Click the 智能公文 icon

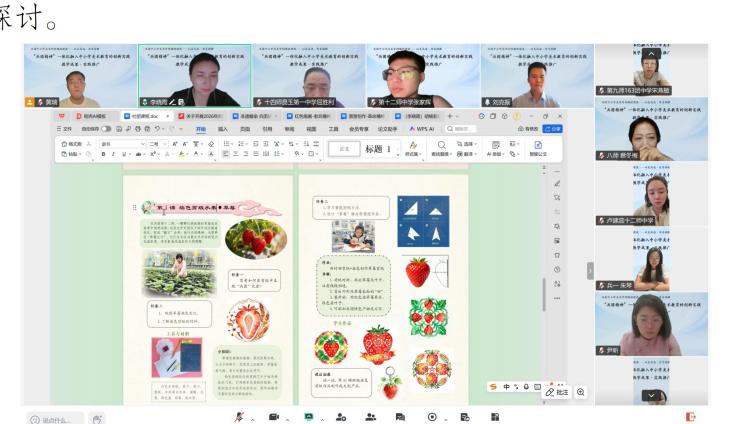click(538, 148)
